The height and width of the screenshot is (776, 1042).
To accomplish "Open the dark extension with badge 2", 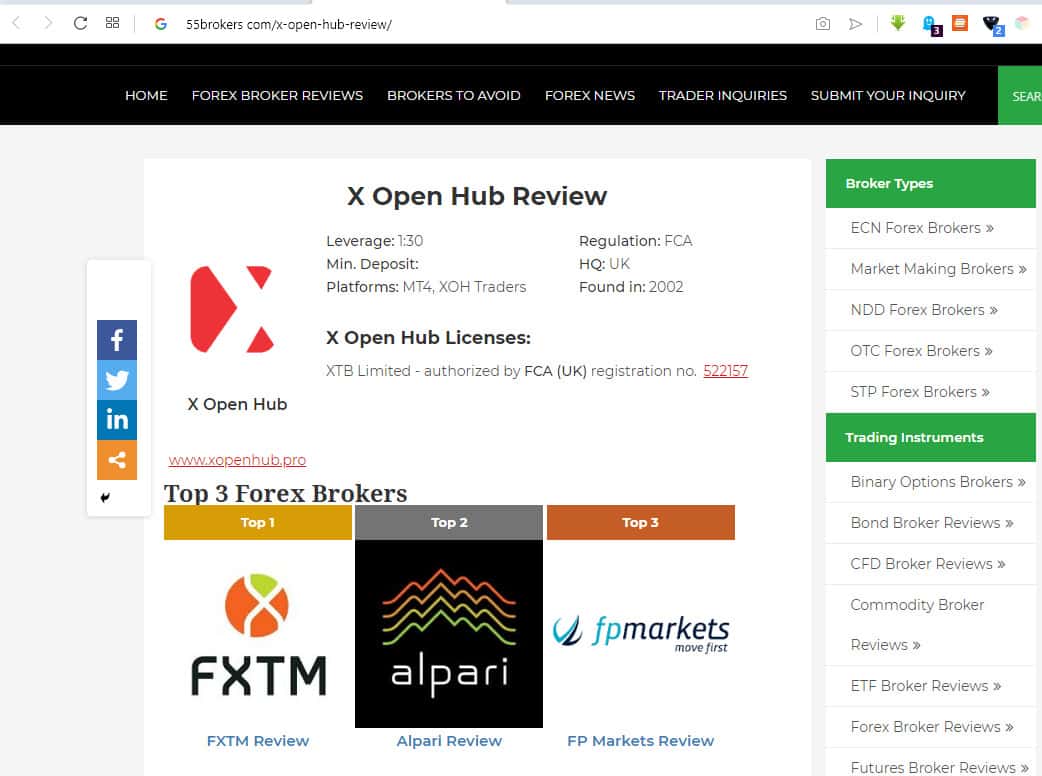I will pos(993,25).
